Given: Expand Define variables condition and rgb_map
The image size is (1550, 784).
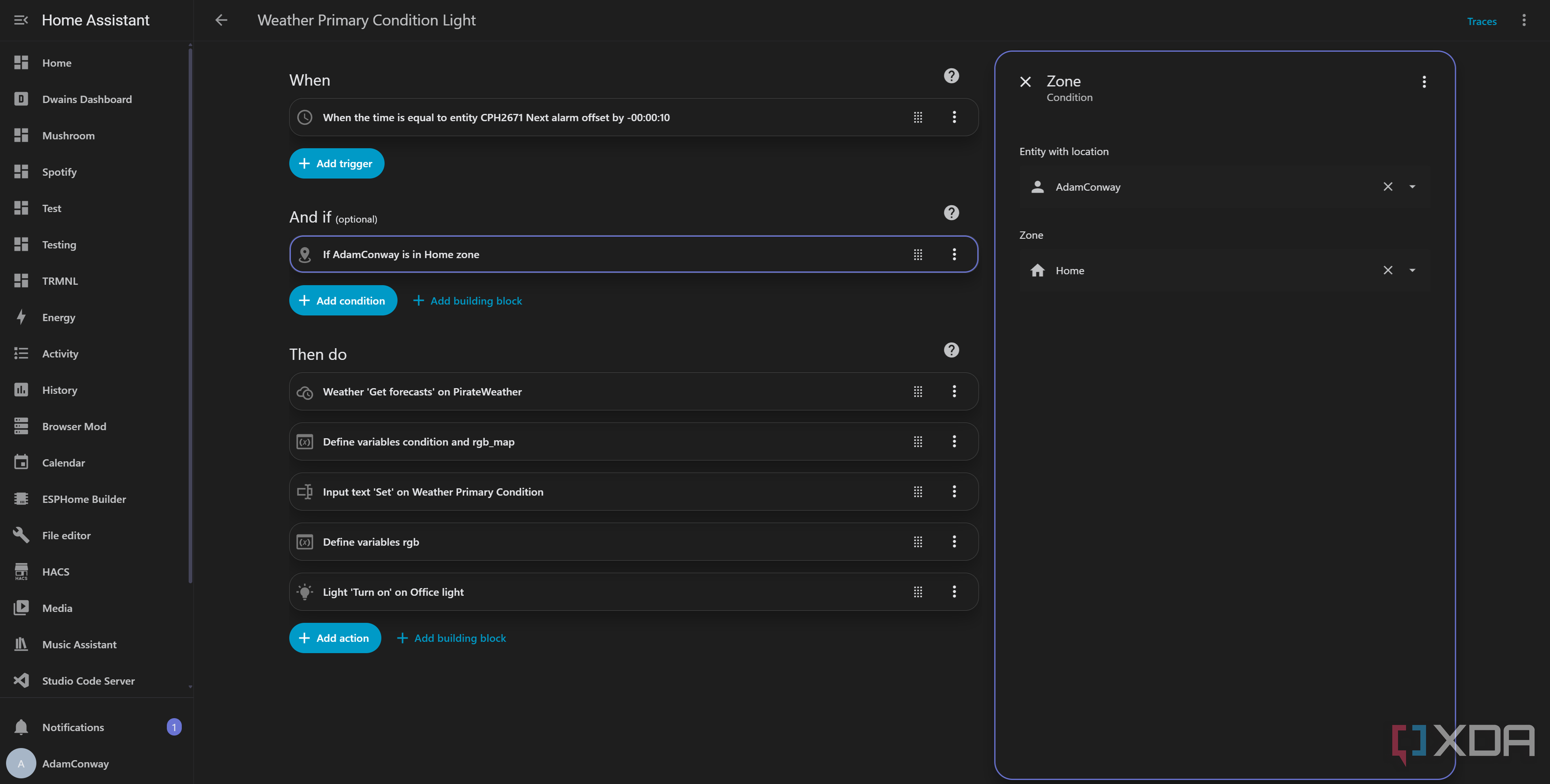Looking at the screenshot, I should pyautogui.click(x=633, y=441).
